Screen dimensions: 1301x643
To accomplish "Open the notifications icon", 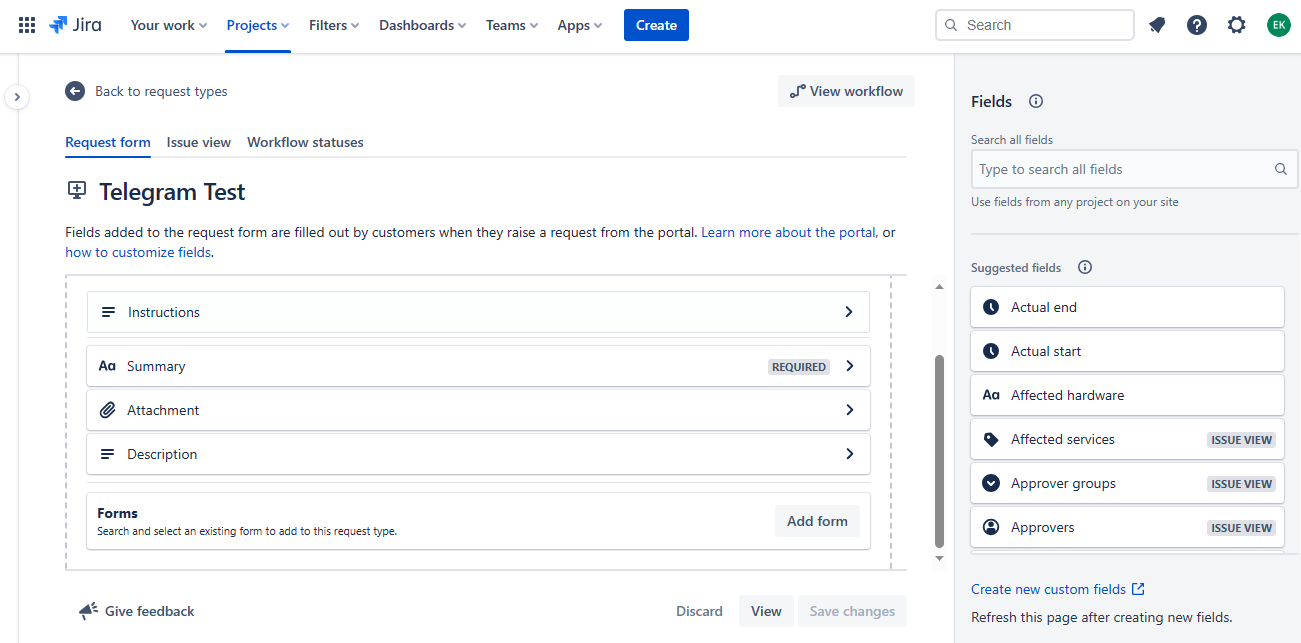I will tap(1157, 25).
